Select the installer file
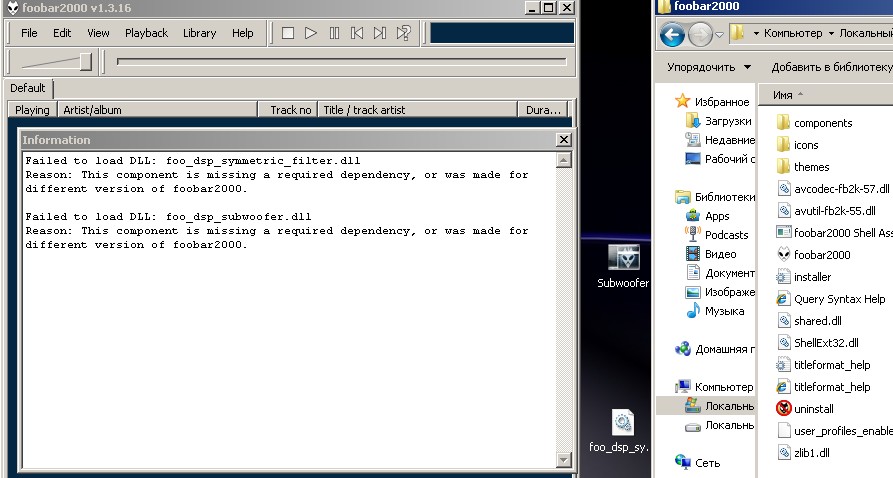893x478 pixels. tap(804, 277)
